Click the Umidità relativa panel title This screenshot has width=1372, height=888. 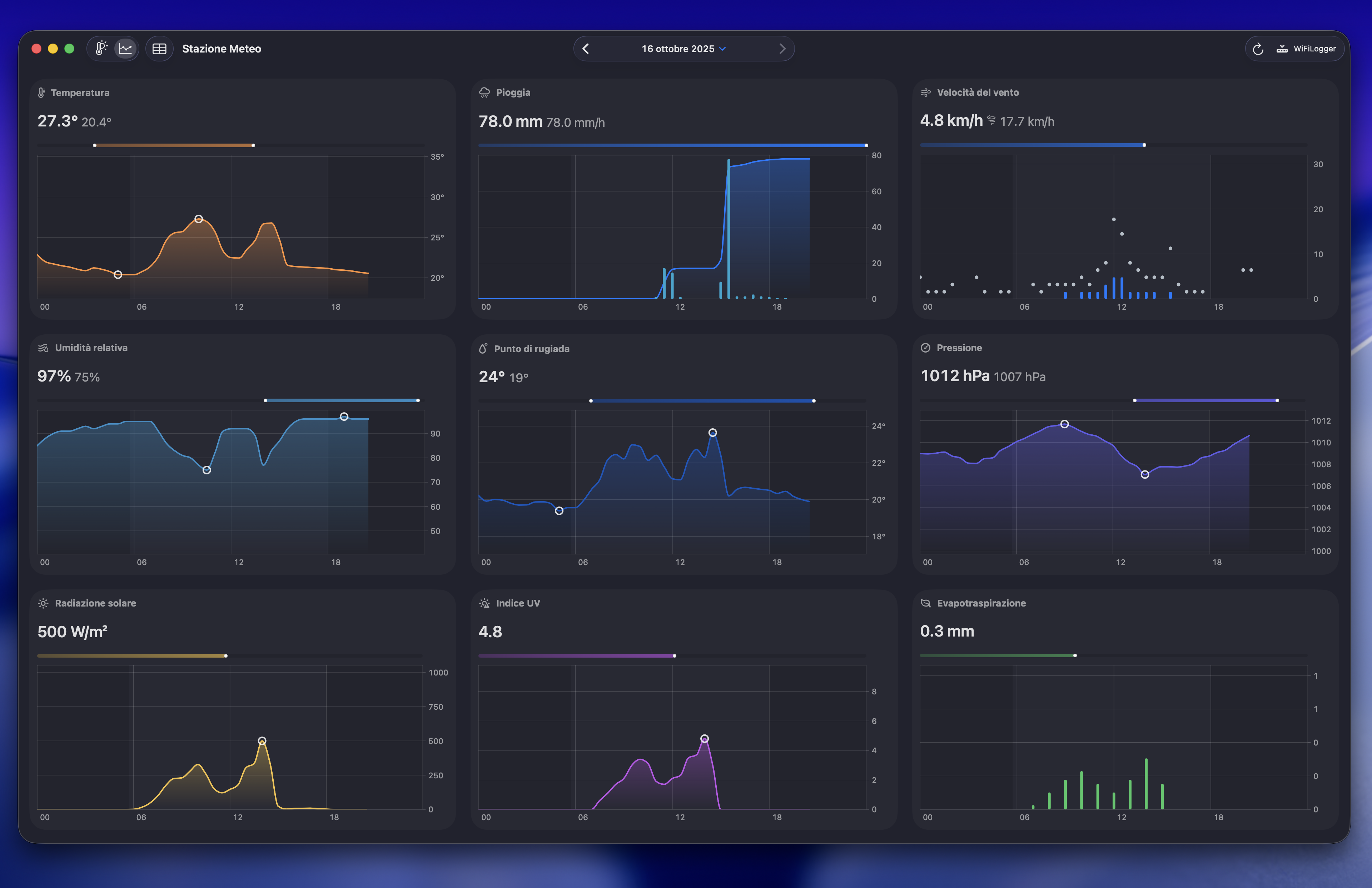[91, 348]
